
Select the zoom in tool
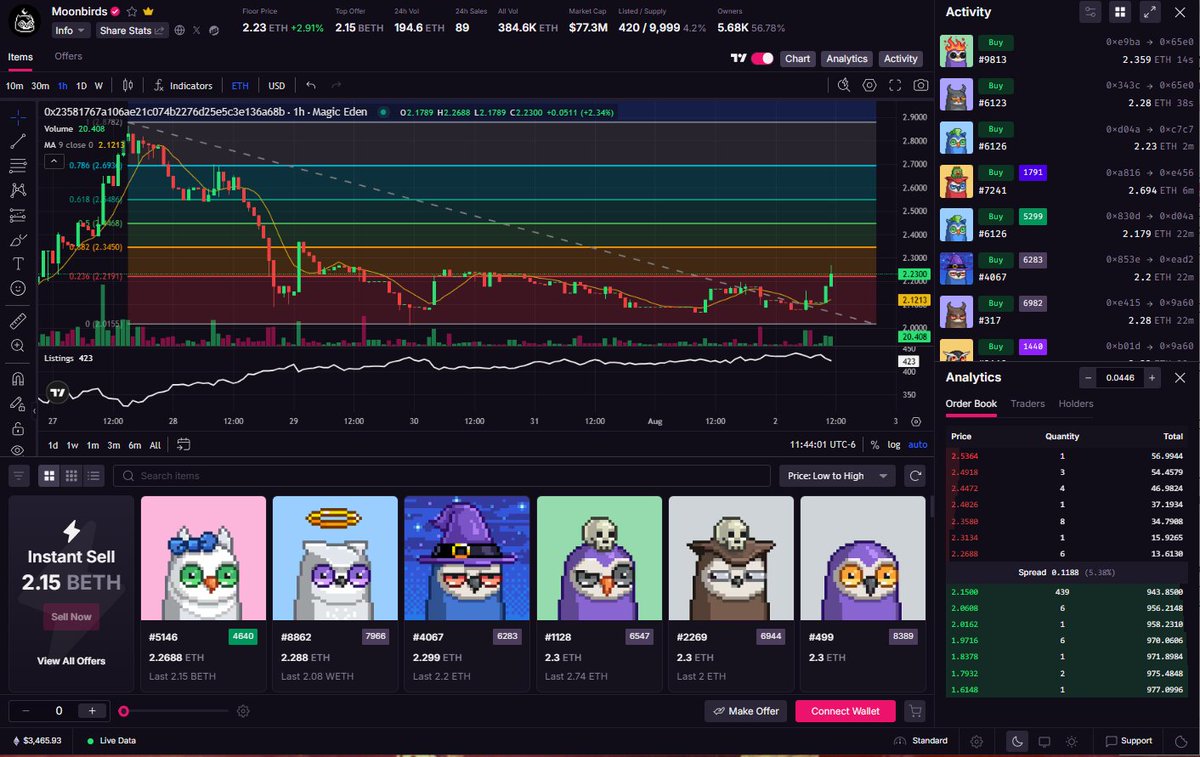pyautogui.click(x=18, y=345)
